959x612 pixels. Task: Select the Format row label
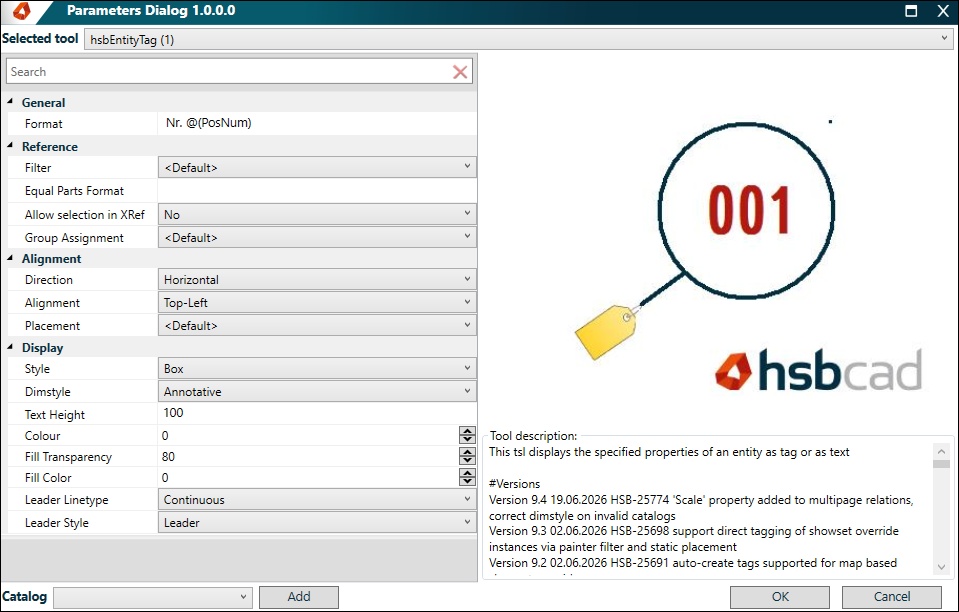point(43,124)
